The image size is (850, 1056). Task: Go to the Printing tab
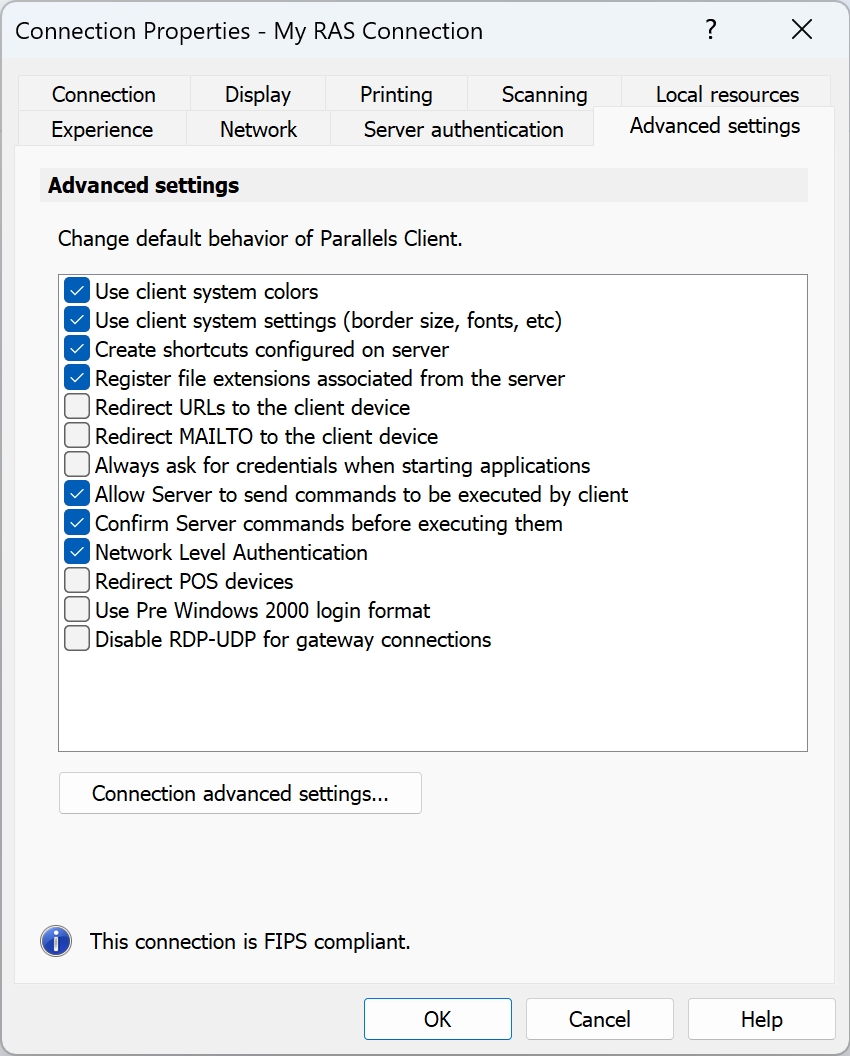pyautogui.click(x=396, y=95)
